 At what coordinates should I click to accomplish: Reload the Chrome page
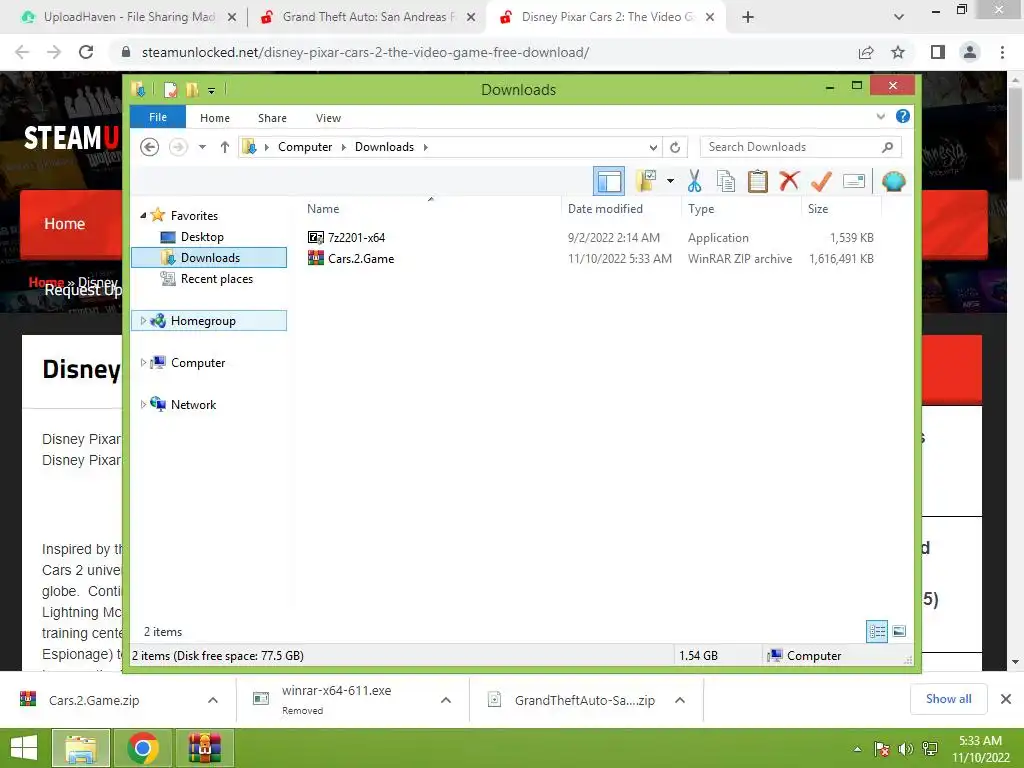(x=86, y=52)
